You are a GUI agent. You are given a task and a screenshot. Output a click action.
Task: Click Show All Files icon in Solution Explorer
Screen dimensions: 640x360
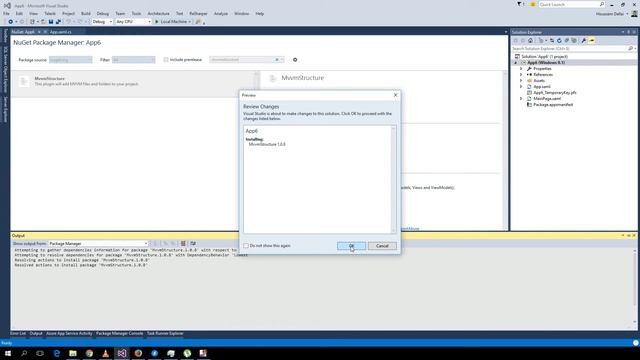574,40
